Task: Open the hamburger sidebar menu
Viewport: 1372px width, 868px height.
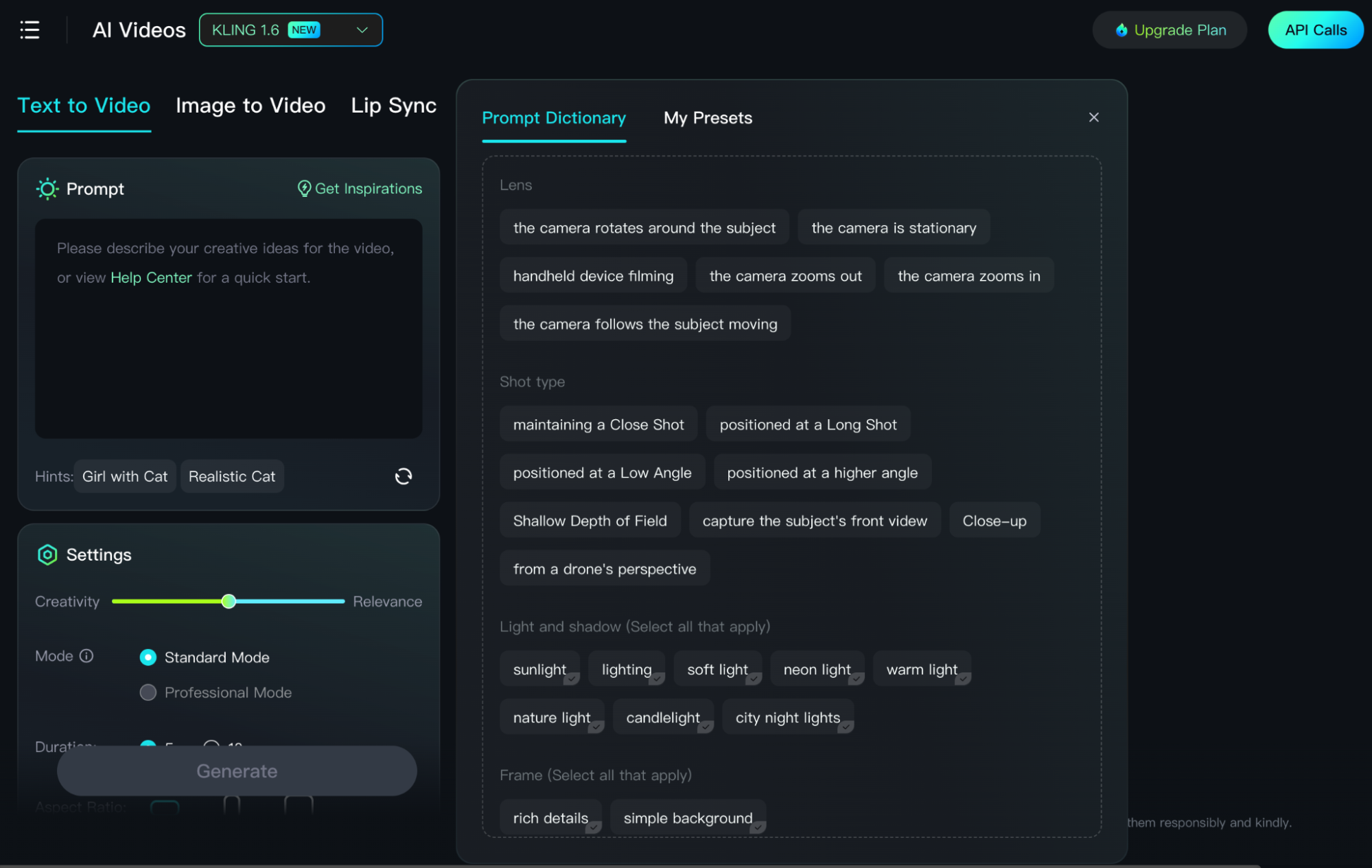Action: pos(30,30)
